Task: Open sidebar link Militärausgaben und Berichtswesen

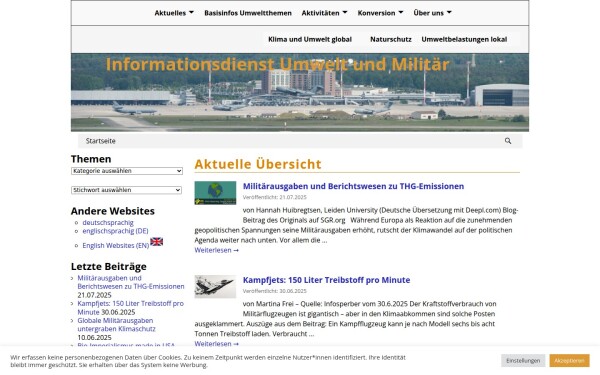Action: [x=131, y=282]
